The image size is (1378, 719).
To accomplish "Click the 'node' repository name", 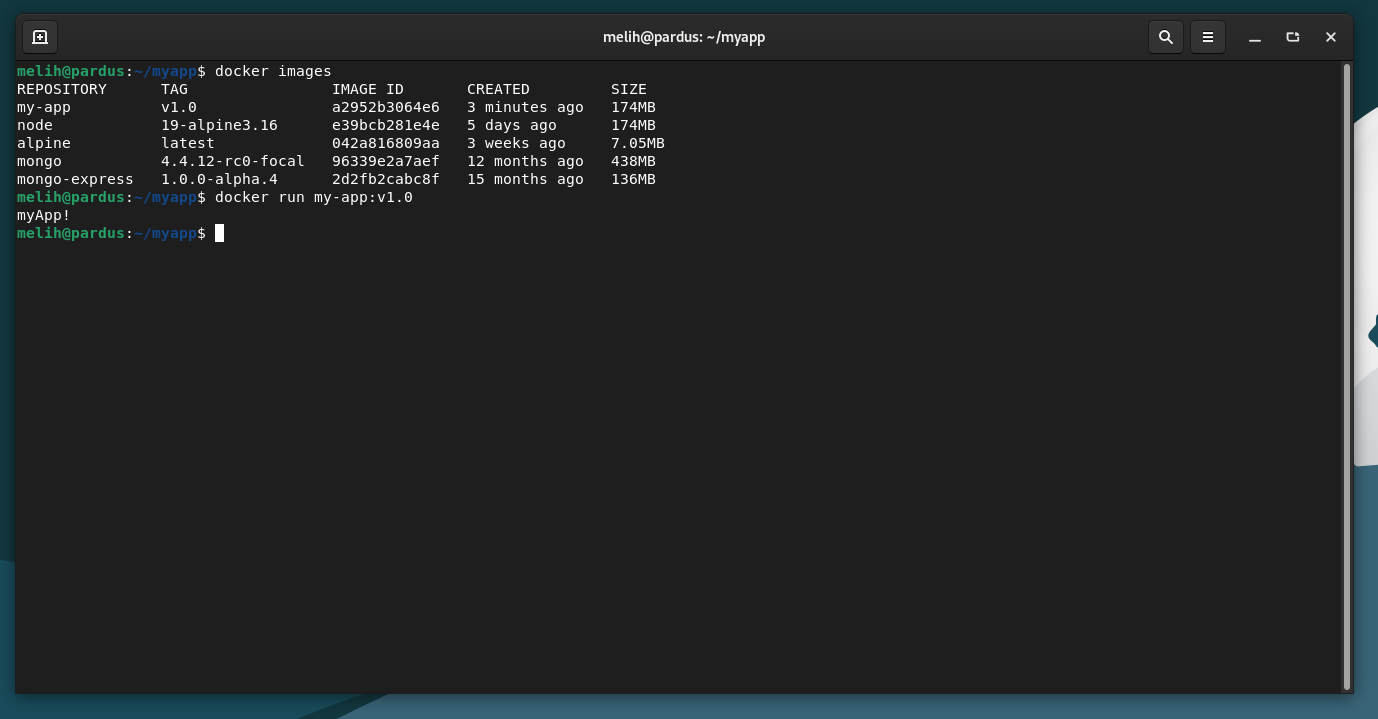I will [35, 125].
